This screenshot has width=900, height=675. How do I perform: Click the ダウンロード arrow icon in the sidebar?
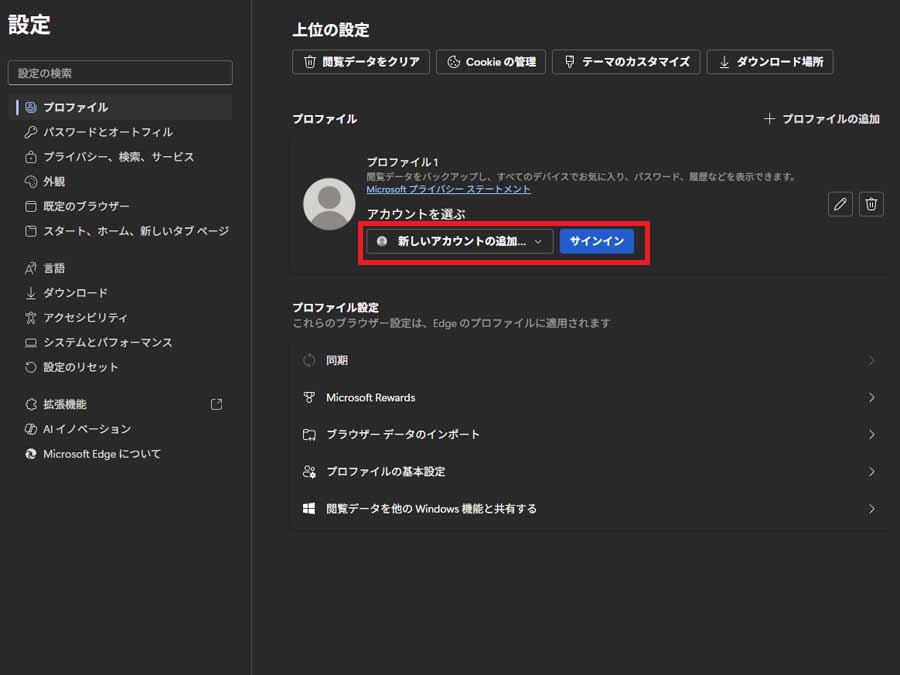tap(31, 293)
